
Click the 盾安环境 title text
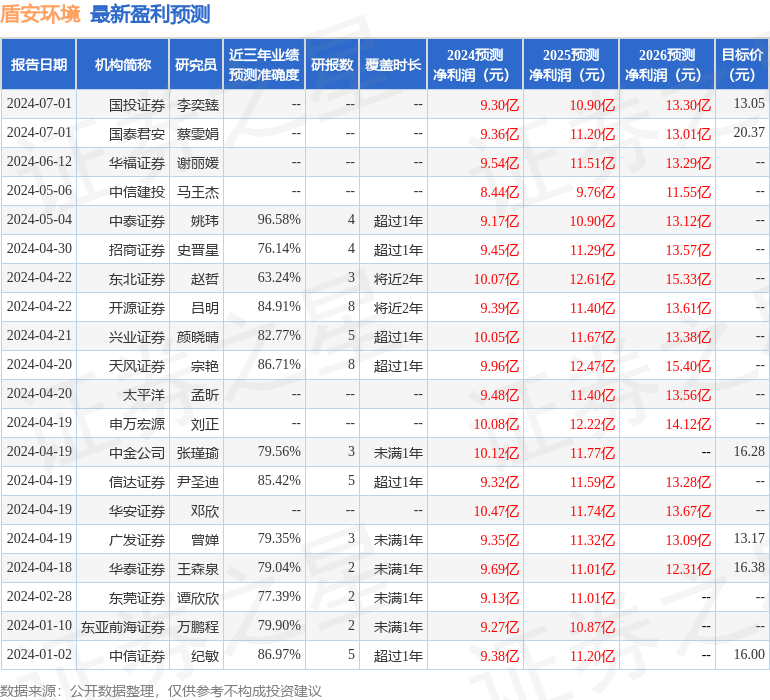pos(40,14)
